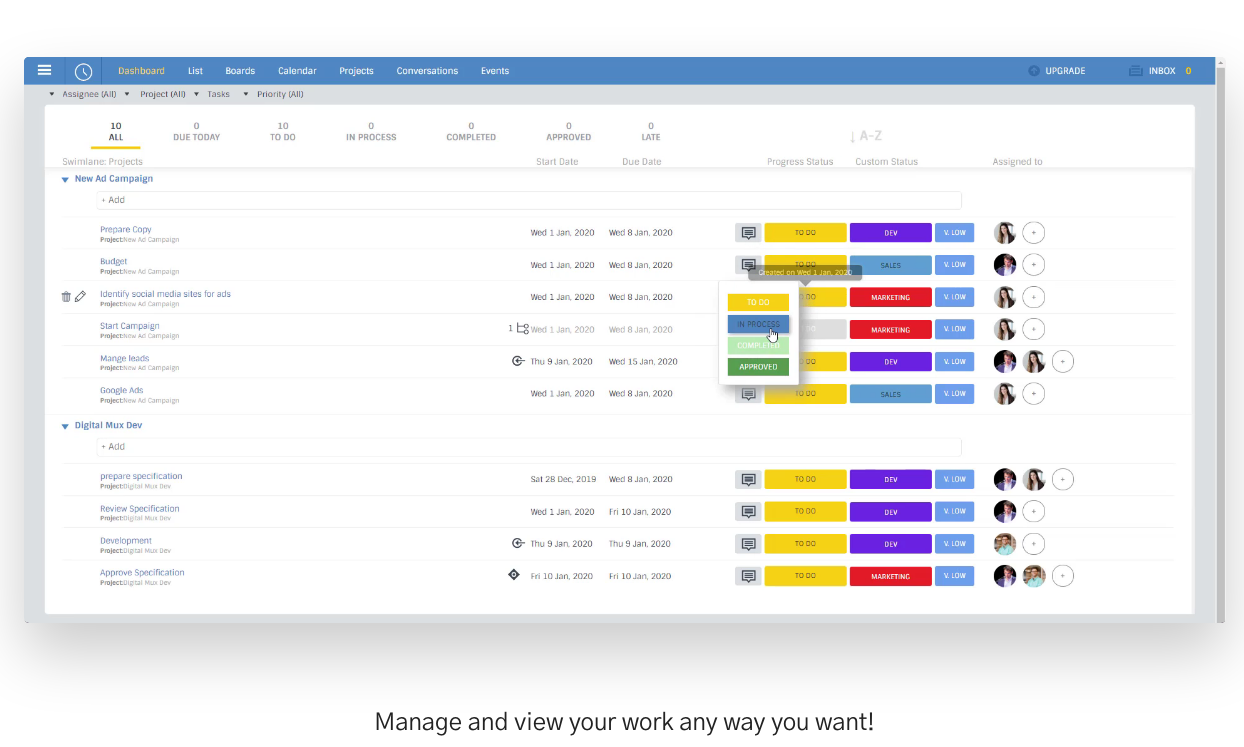Screen dimensions: 1244x747
Task: Collapse the Digital Mux Dev swimlane
Action: click(65, 427)
